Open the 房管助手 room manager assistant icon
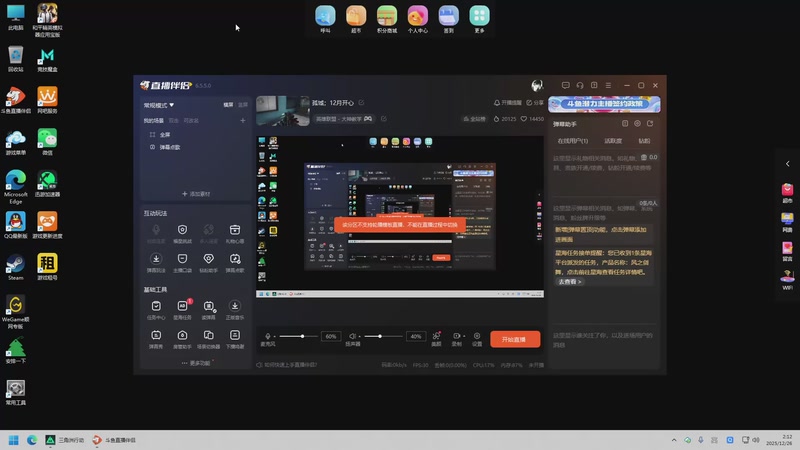The width and height of the screenshot is (800, 450). [x=182, y=339]
